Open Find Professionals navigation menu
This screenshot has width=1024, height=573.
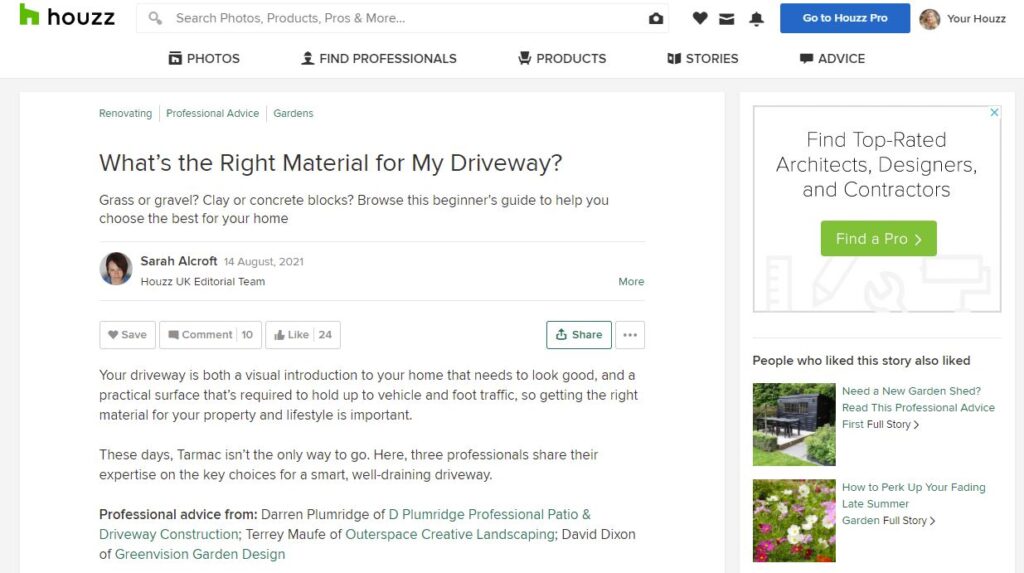(379, 59)
